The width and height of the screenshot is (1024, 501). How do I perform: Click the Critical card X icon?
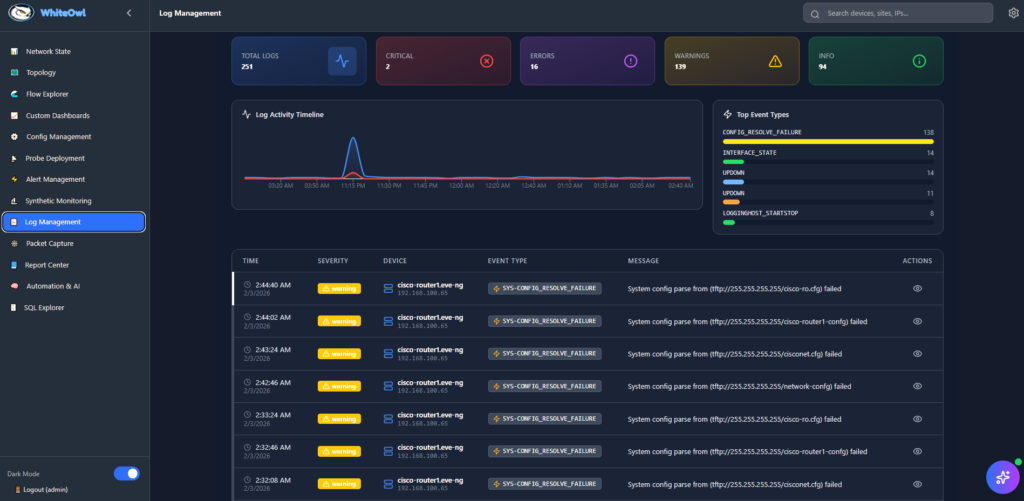coord(486,61)
